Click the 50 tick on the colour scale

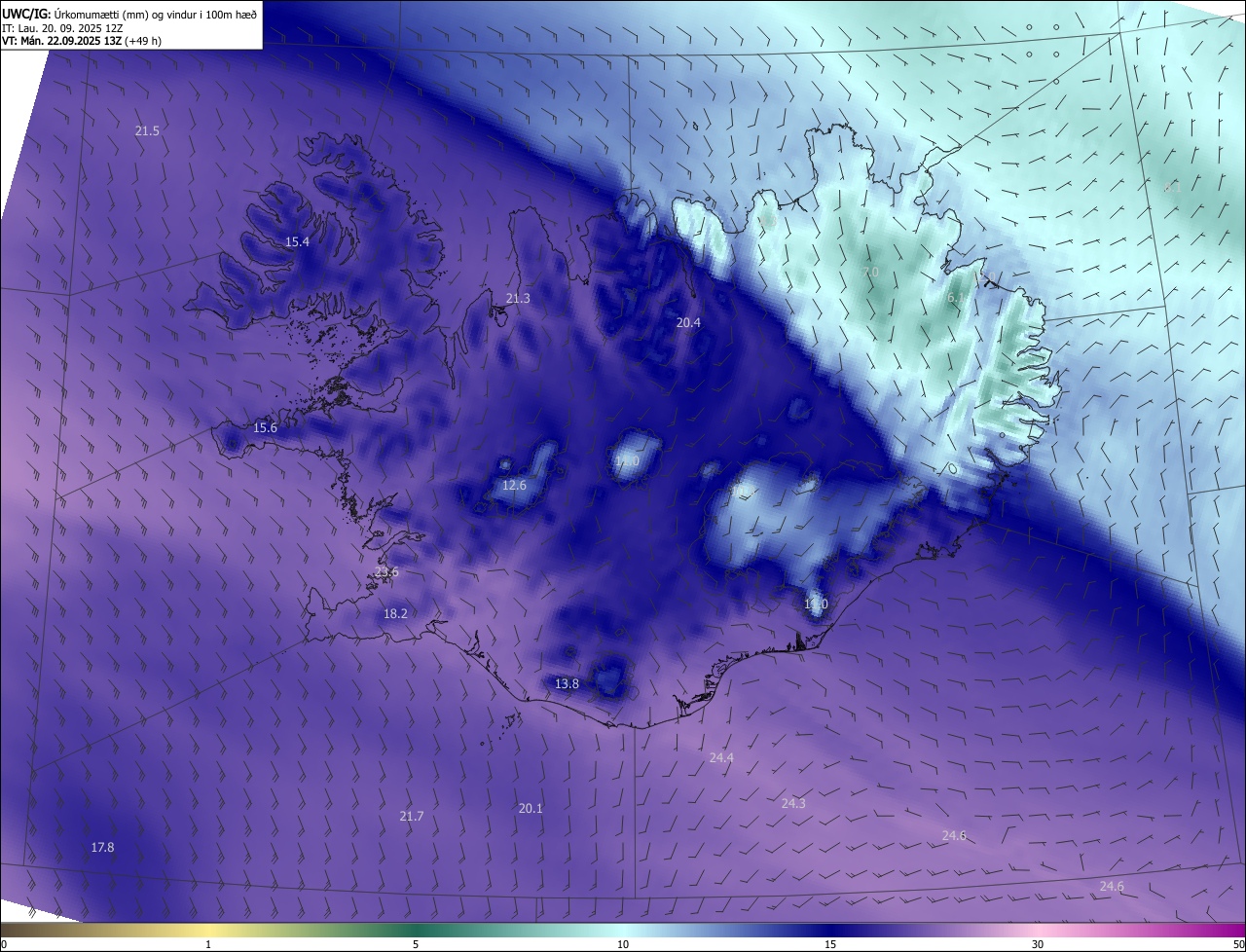tap(1238, 944)
